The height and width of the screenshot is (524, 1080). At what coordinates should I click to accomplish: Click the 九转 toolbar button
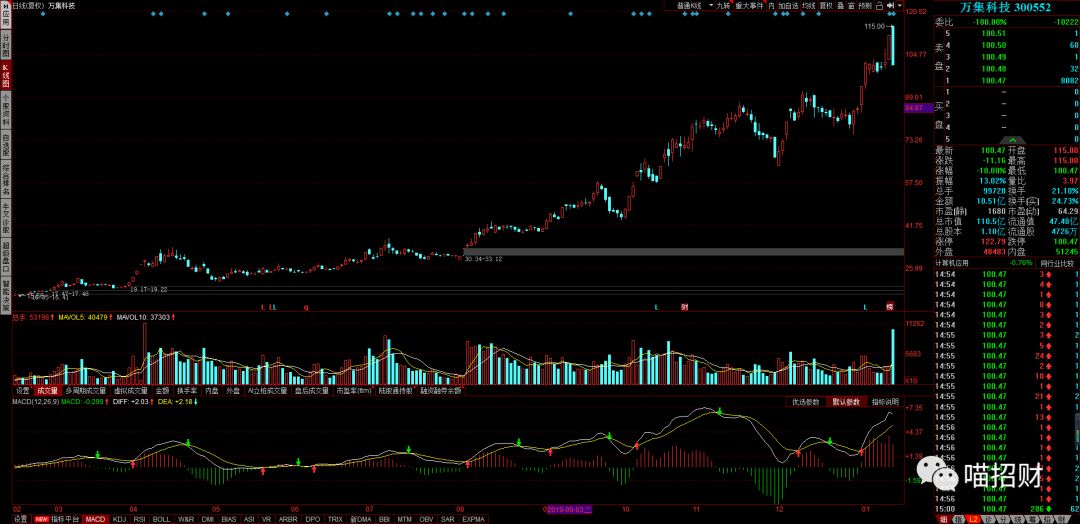click(724, 6)
